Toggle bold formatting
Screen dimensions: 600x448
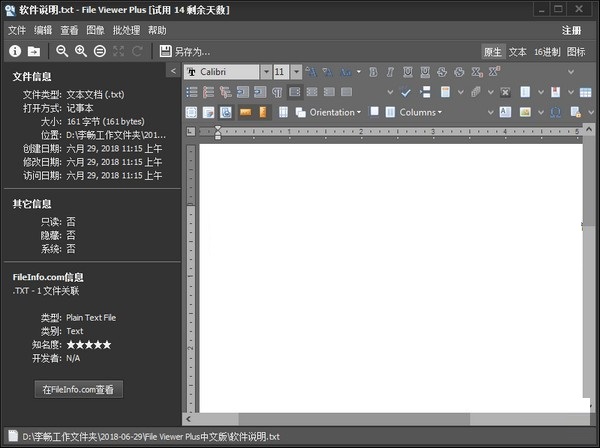(x=373, y=72)
